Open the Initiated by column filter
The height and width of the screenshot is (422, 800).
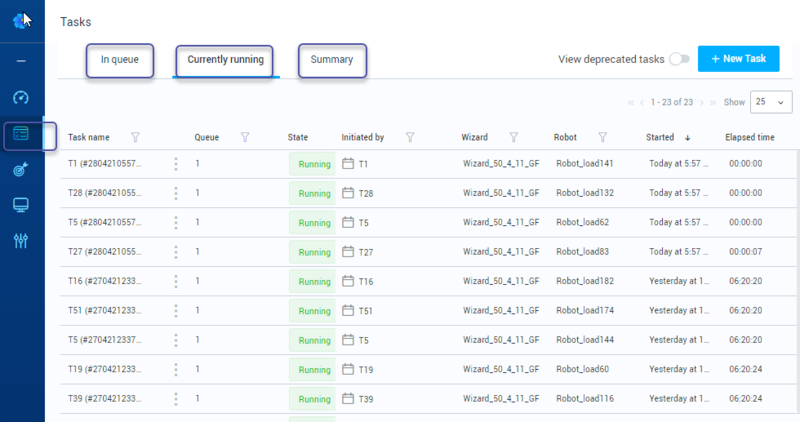tap(410, 137)
